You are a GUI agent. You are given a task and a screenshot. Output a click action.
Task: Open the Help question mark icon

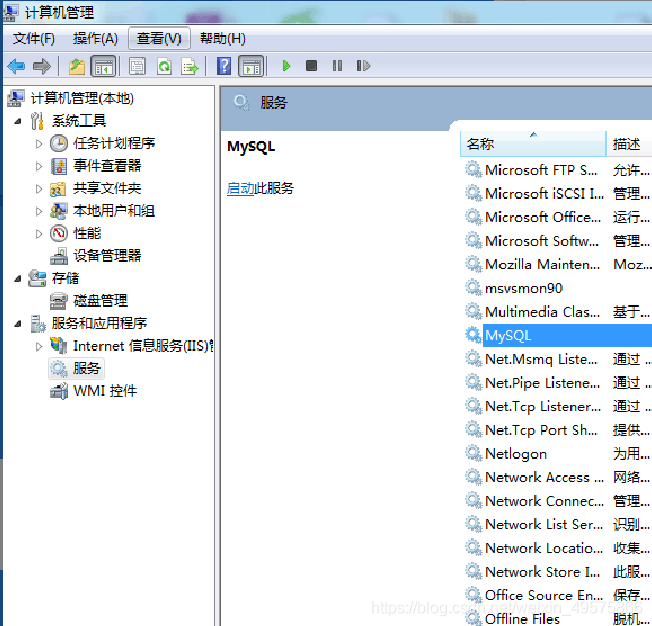224,66
